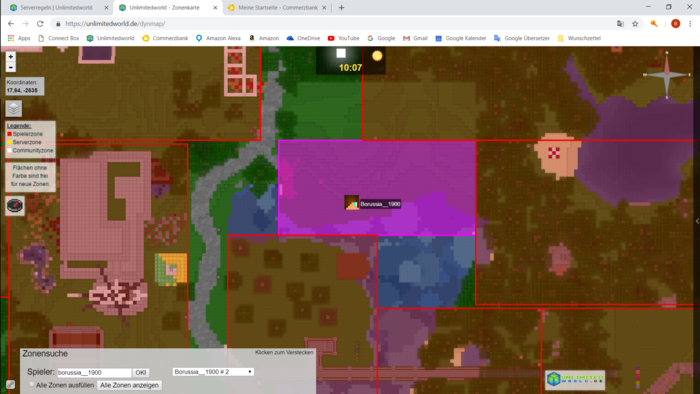The image size is (700, 394).
Task: Open the Connect Box bookmark
Action: (59, 38)
